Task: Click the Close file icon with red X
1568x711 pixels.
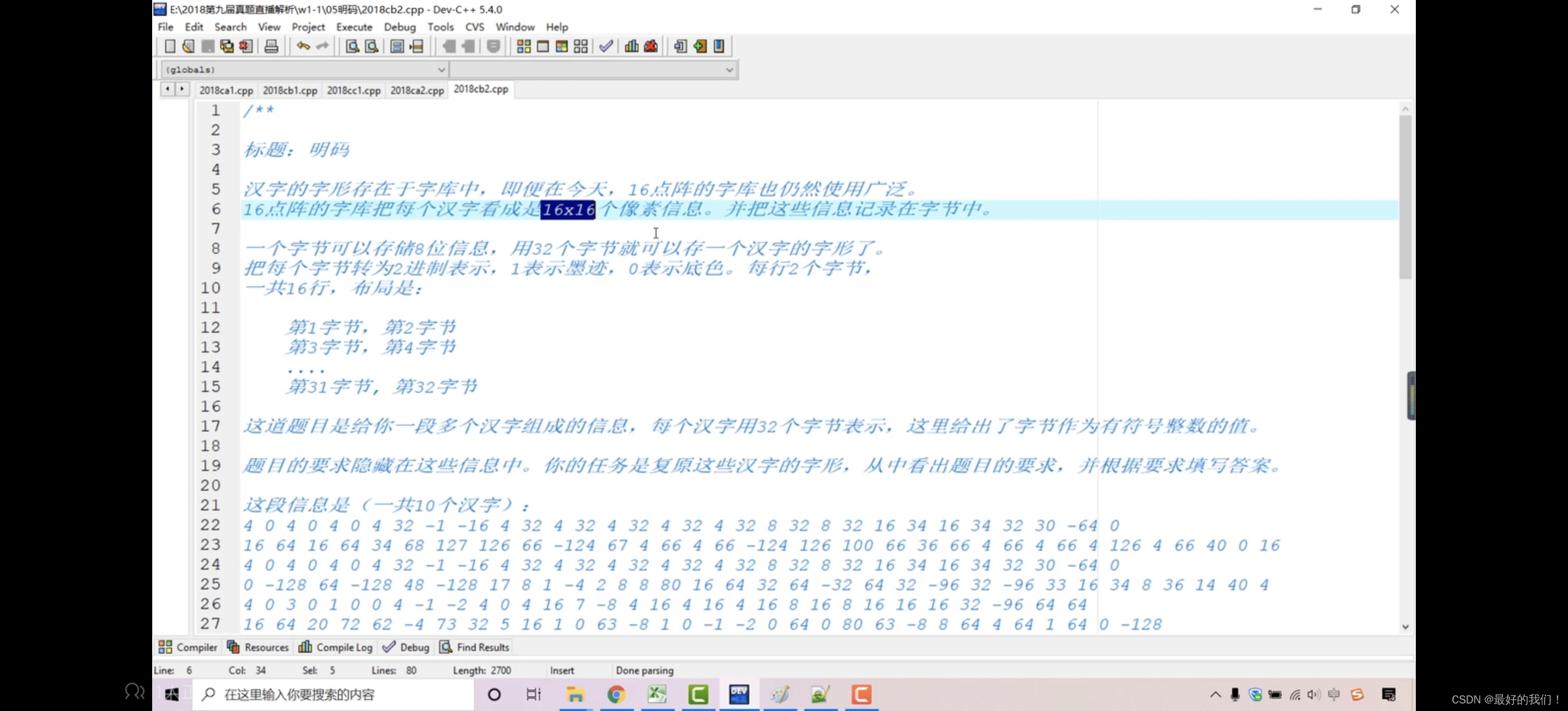Action: point(246,46)
